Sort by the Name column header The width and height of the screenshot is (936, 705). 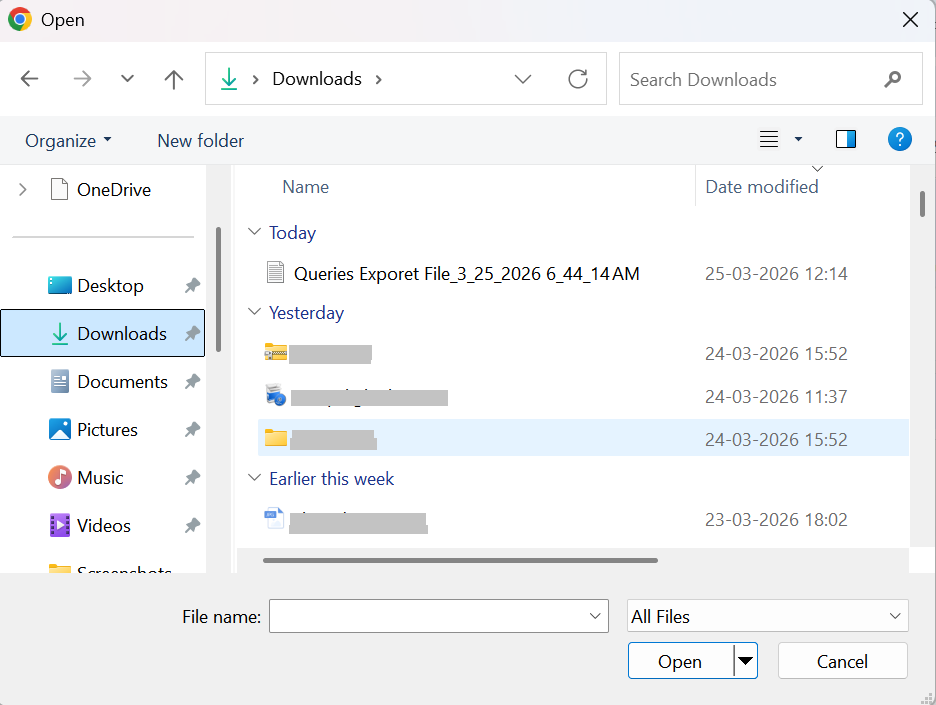[306, 187]
